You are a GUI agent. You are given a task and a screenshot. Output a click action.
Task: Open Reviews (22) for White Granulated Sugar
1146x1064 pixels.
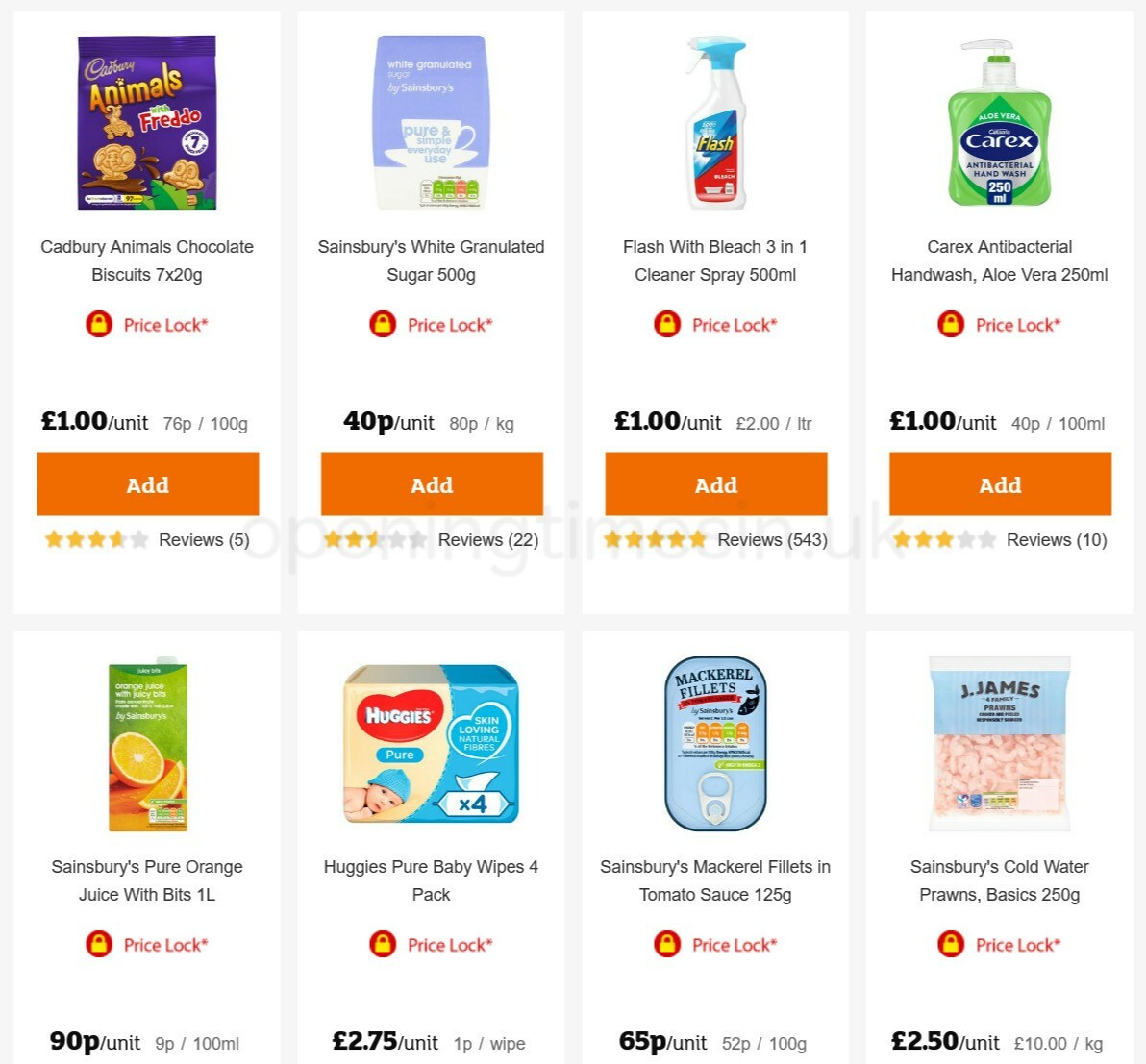tap(488, 540)
